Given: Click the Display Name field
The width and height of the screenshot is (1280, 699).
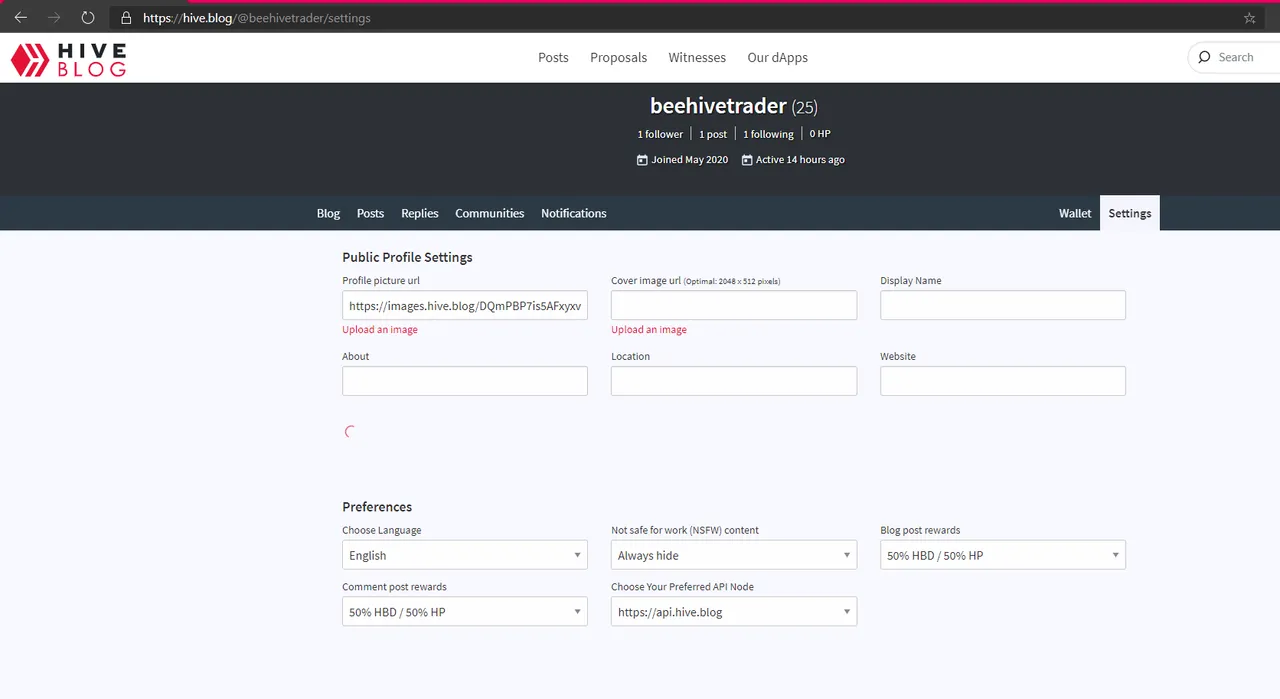Looking at the screenshot, I should (1003, 306).
